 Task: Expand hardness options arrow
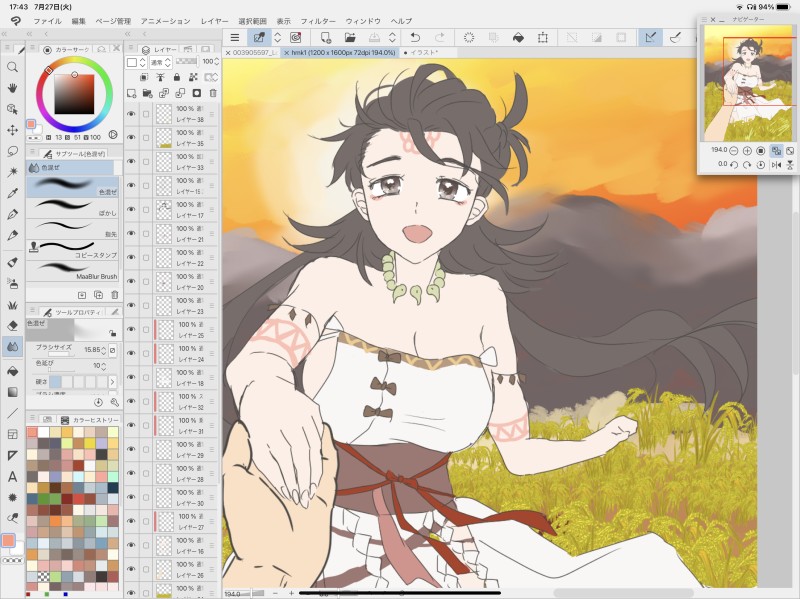coord(112,381)
